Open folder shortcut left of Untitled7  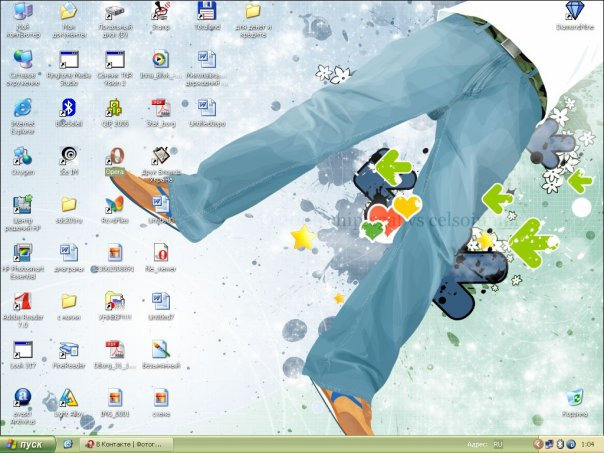coord(115,301)
